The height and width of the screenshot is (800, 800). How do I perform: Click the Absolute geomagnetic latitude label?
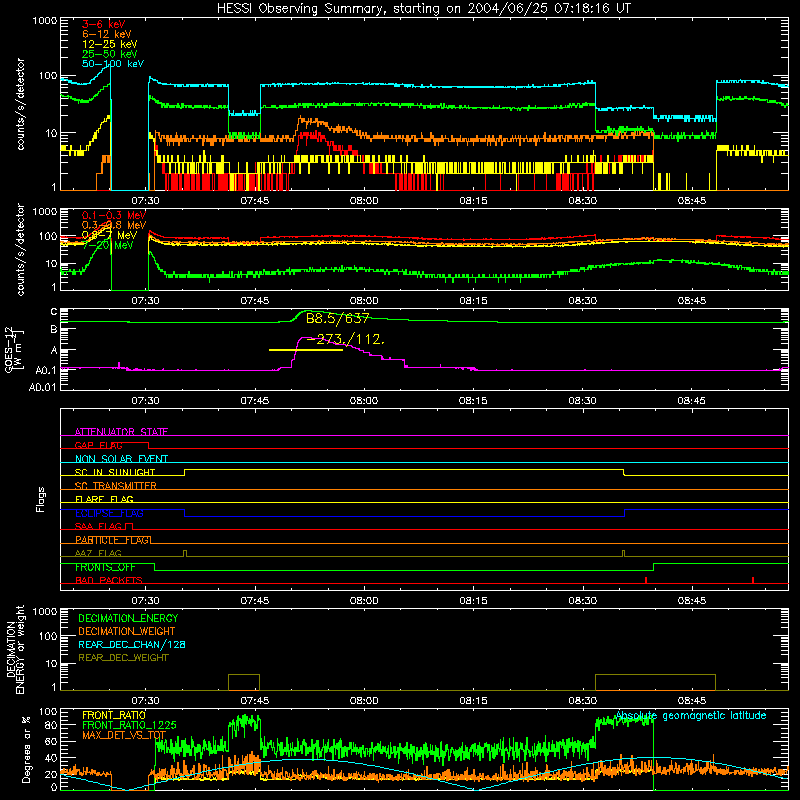(691, 716)
